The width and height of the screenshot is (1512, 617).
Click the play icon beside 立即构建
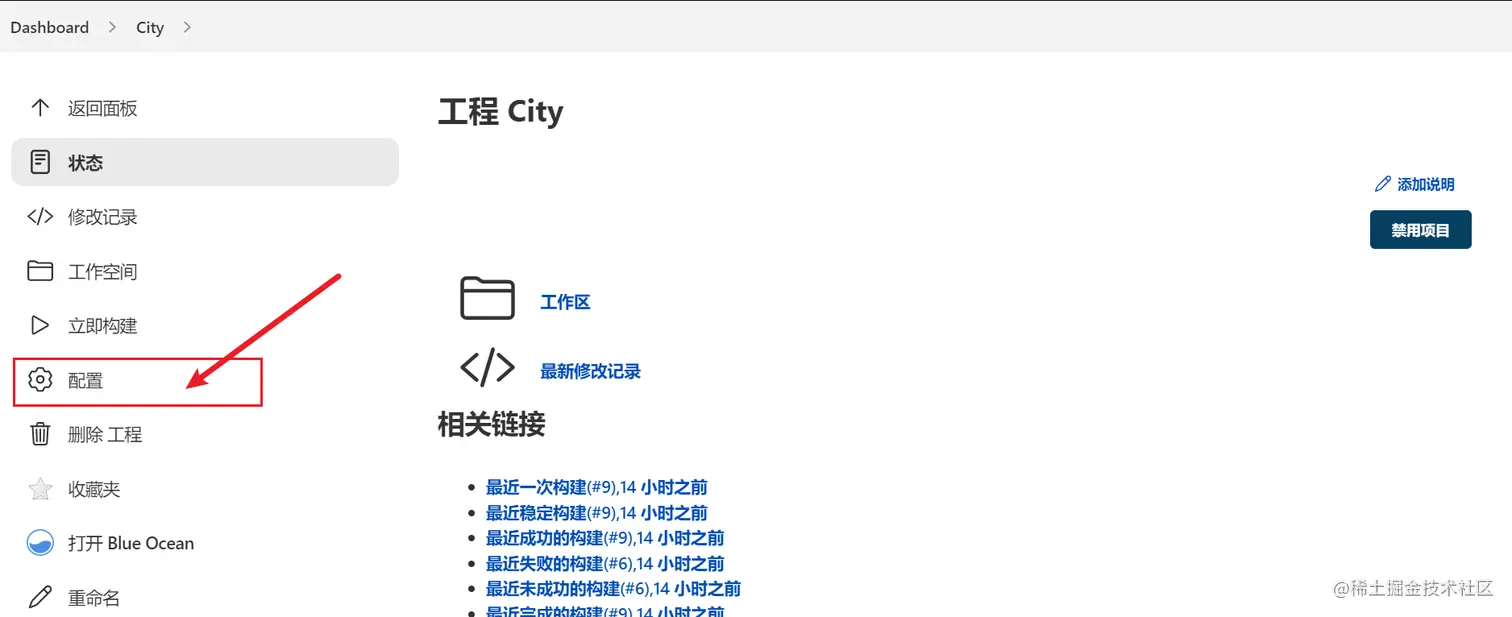(x=40, y=325)
